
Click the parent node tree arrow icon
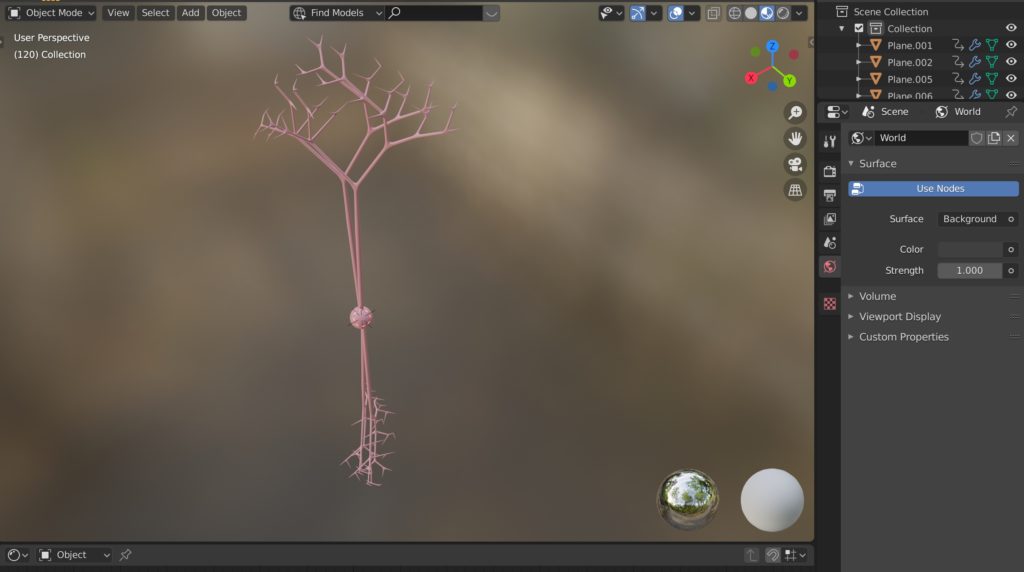(x=752, y=555)
